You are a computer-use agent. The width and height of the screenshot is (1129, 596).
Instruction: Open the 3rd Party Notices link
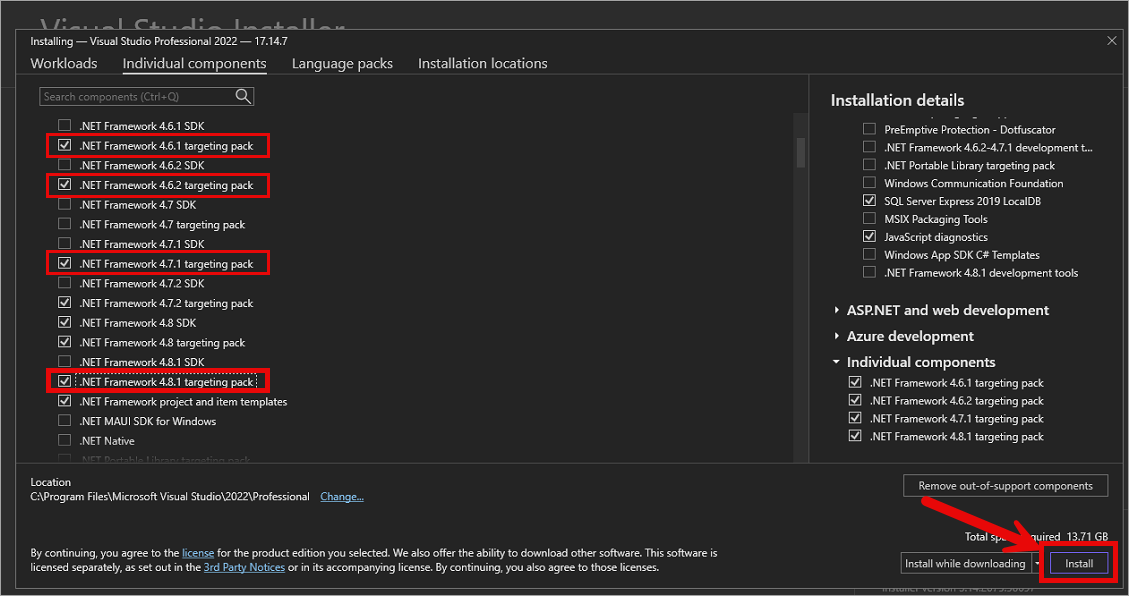(x=244, y=567)
